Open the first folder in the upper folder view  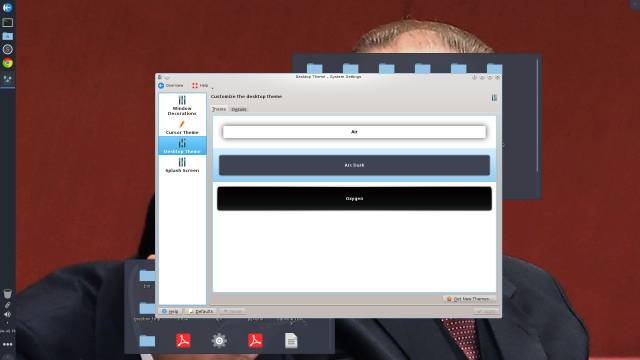coord(315,68)
